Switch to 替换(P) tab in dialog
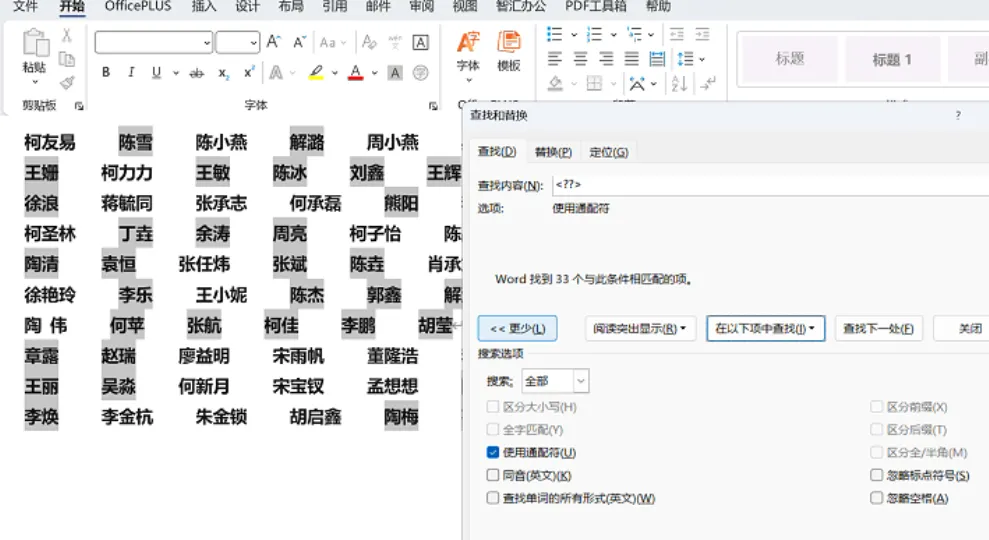The image size is (989, 540). click(553, 152)
